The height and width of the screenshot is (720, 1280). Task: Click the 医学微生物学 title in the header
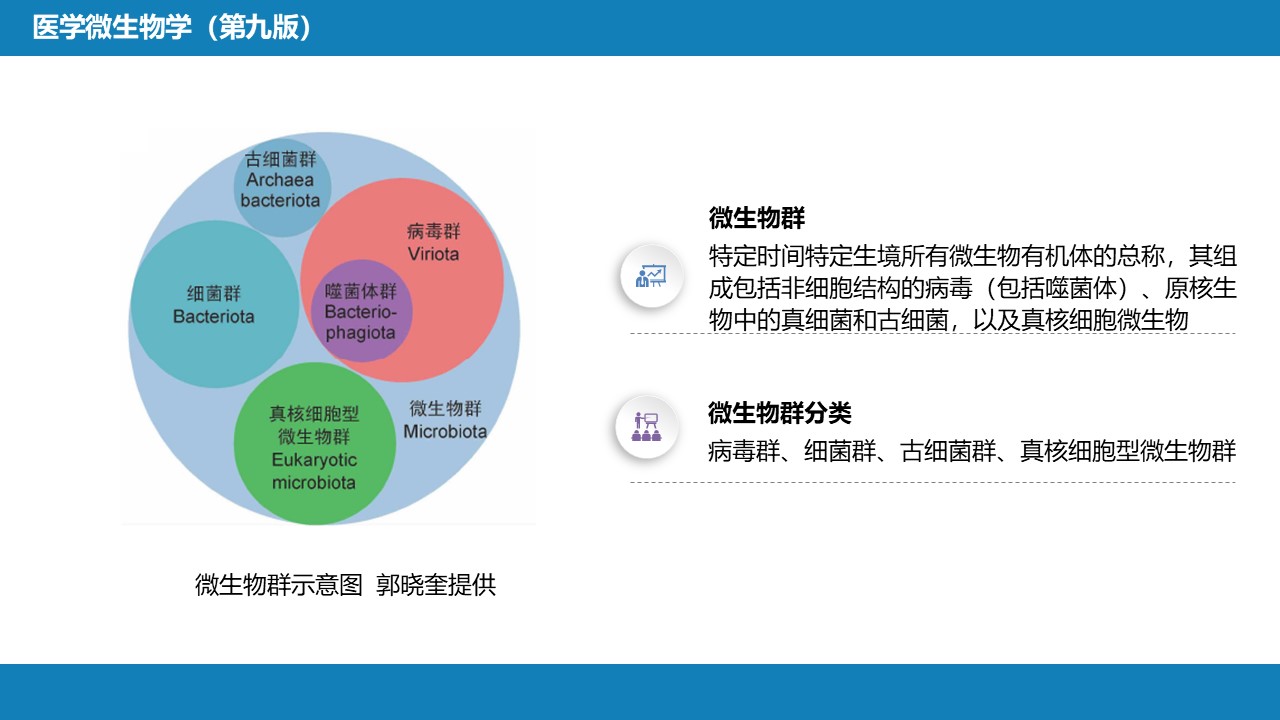[x=111, y=28]
